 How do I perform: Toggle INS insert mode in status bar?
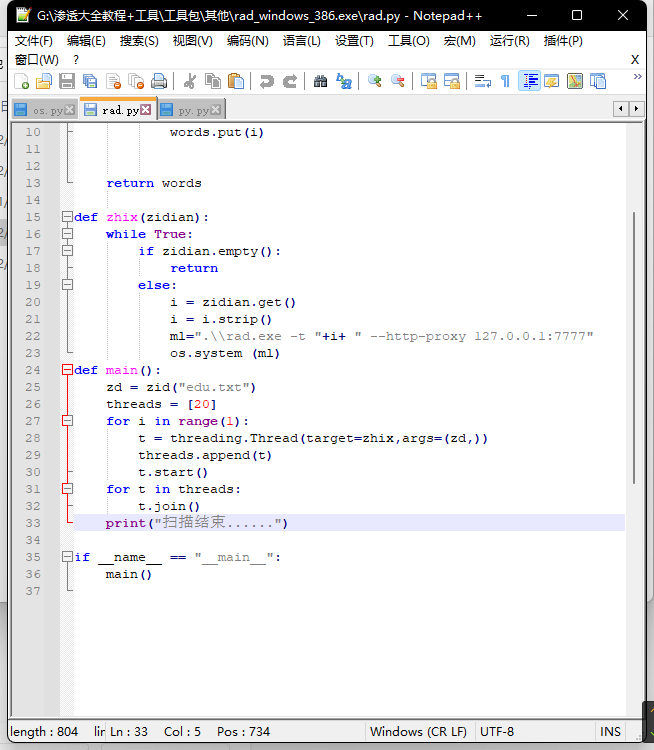(610, 732)
